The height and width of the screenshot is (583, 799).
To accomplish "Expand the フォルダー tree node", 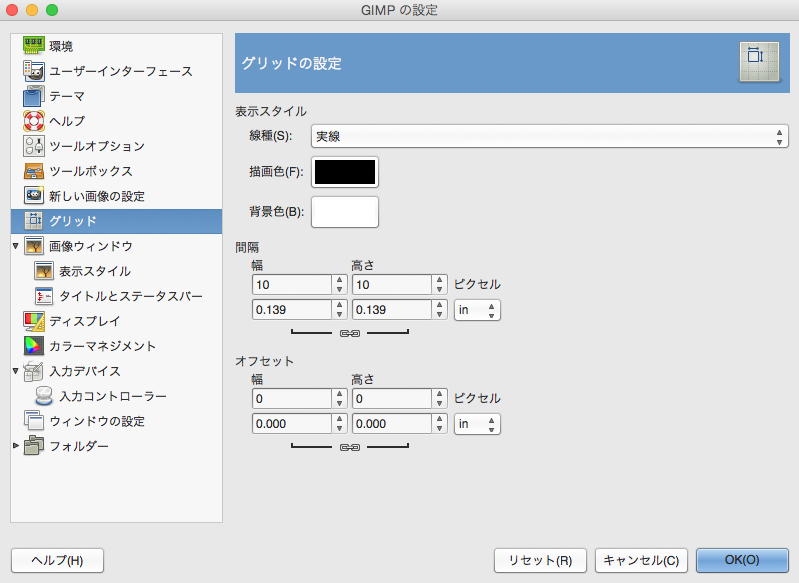I will [x=15, y=446].
